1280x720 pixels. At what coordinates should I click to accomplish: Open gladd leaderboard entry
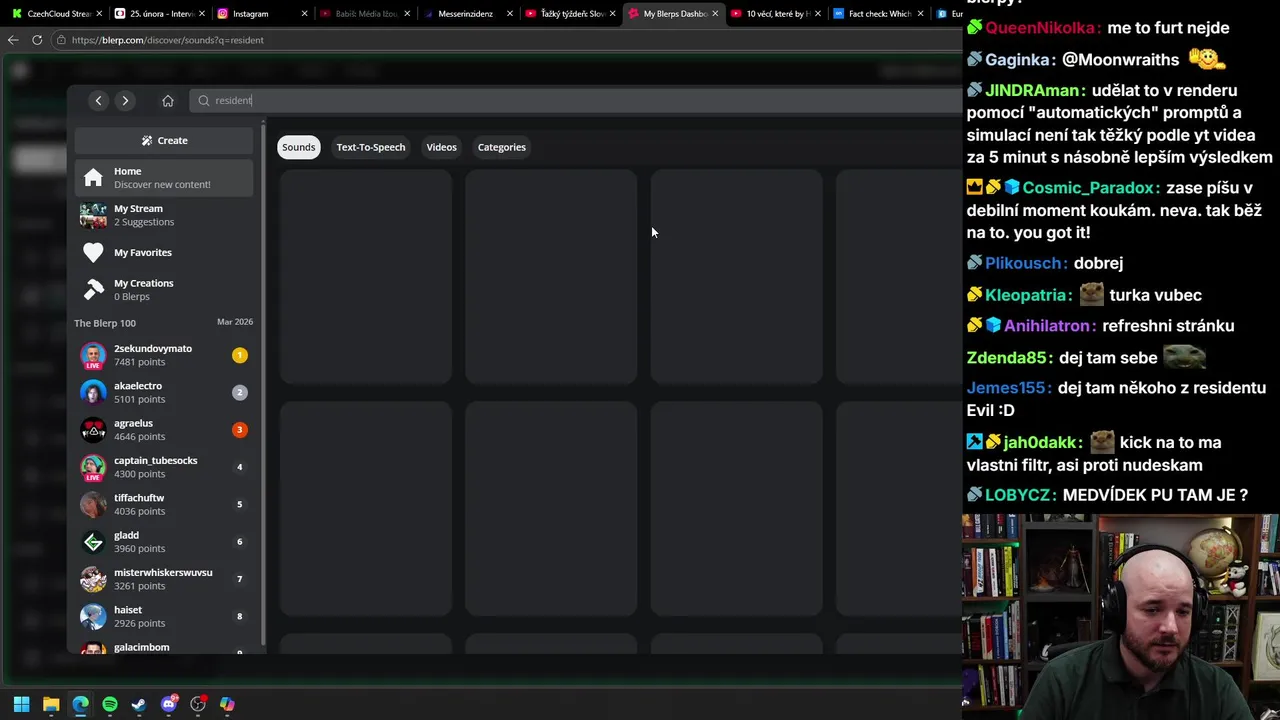[x=164, y=542]
